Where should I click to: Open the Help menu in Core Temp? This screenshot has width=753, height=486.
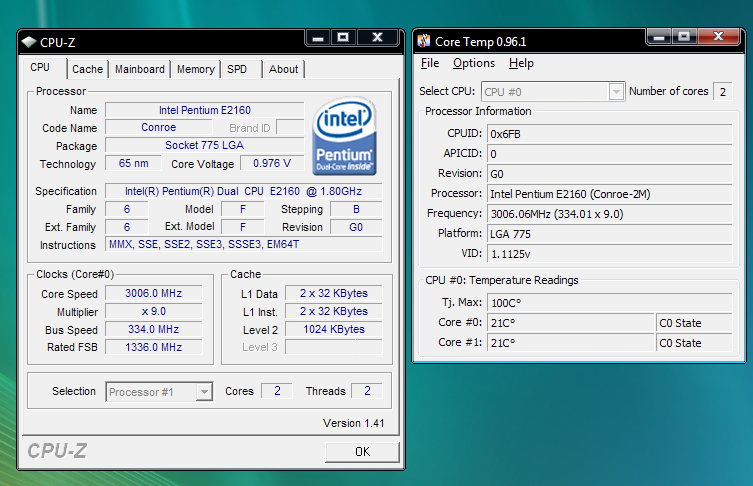pyautogui.click(x=521, y=63)
